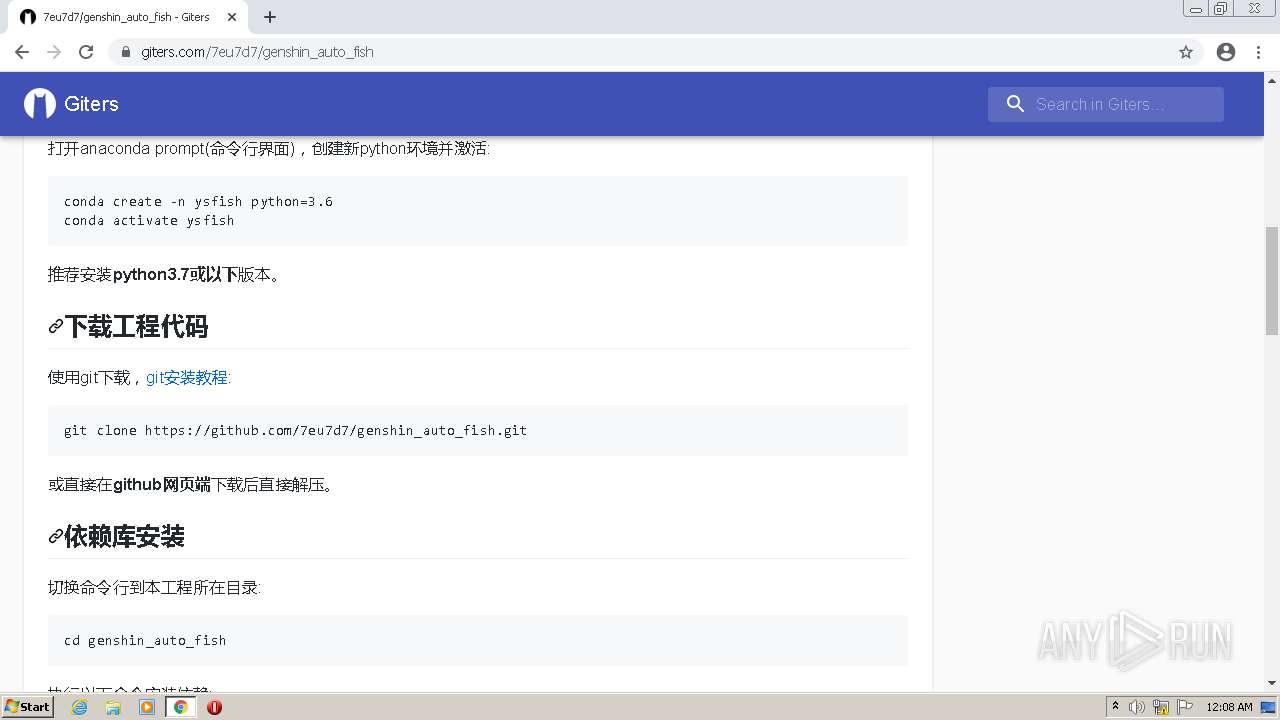Click the 下载工程代码 heading
The height and width of the screenshot is (720, 1280).
[136, 327]
